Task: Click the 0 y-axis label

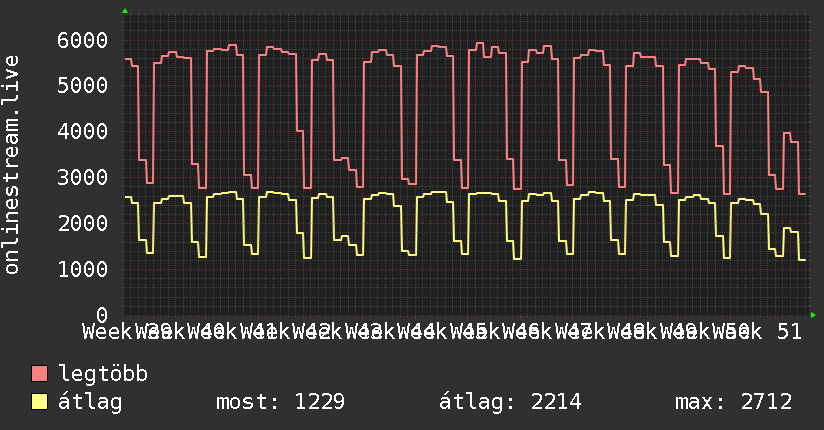Action: click(102, 315)
